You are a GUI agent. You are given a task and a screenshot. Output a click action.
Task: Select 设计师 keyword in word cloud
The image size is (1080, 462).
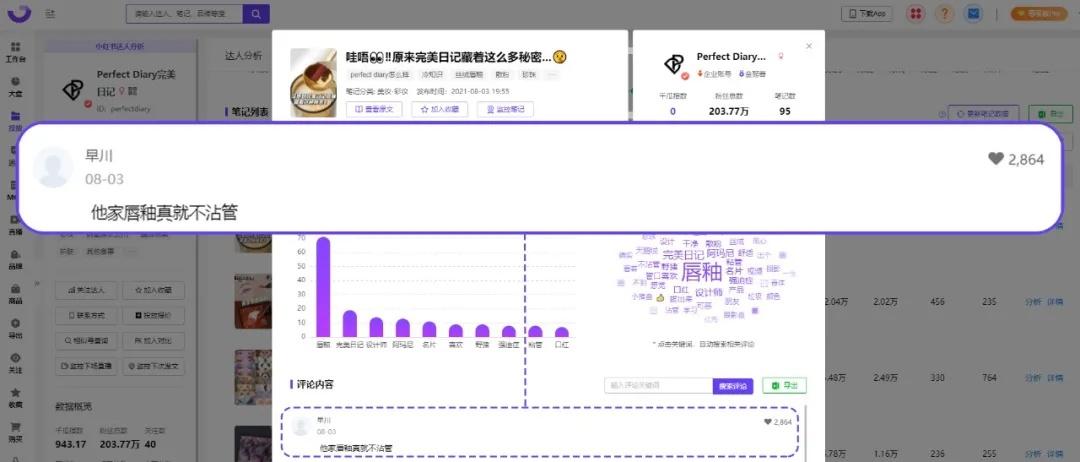(x=708, y=293)
